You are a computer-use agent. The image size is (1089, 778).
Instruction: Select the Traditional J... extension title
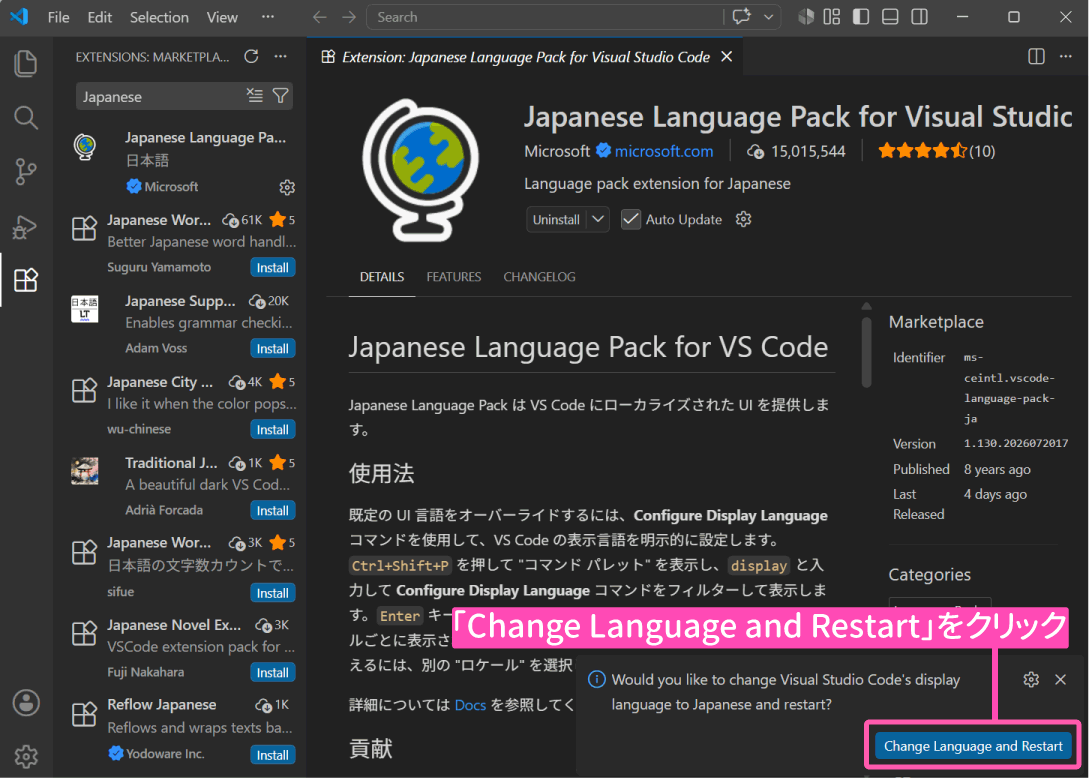pos(171,463)
